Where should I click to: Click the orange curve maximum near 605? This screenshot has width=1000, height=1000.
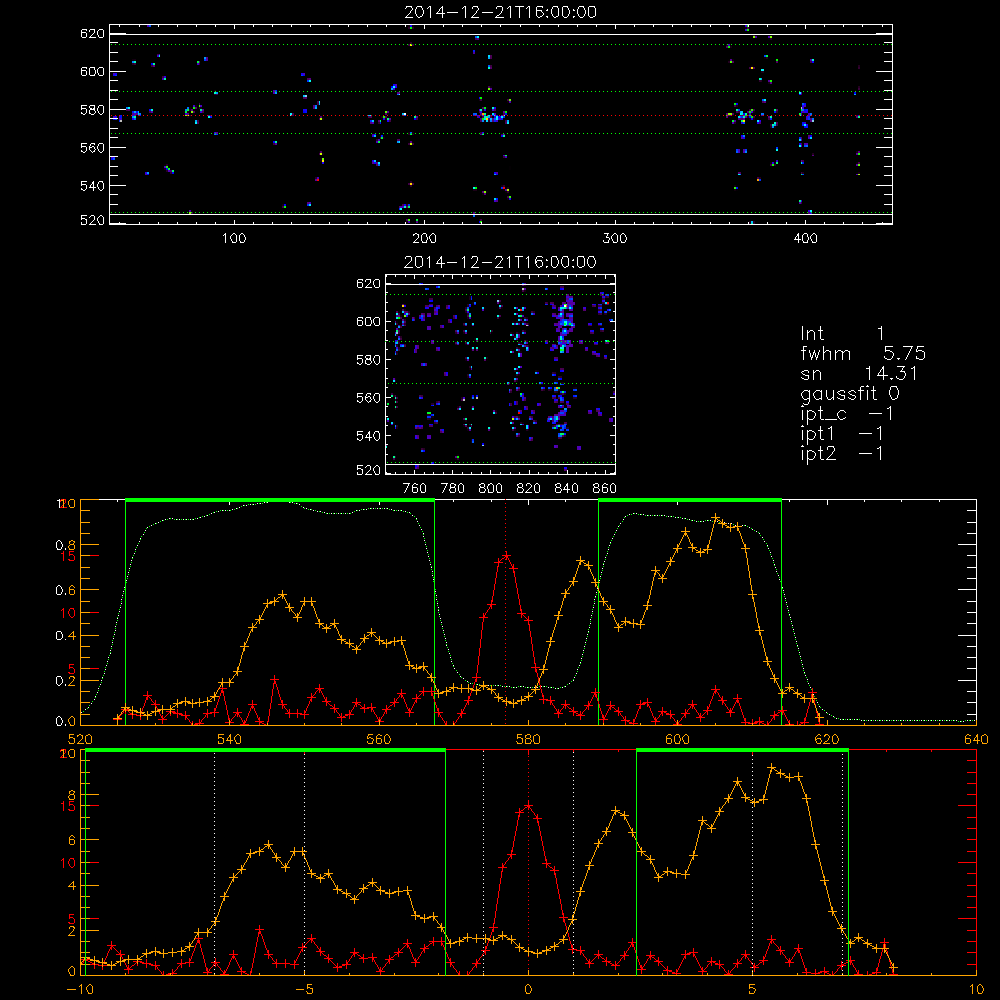(715, 518)
